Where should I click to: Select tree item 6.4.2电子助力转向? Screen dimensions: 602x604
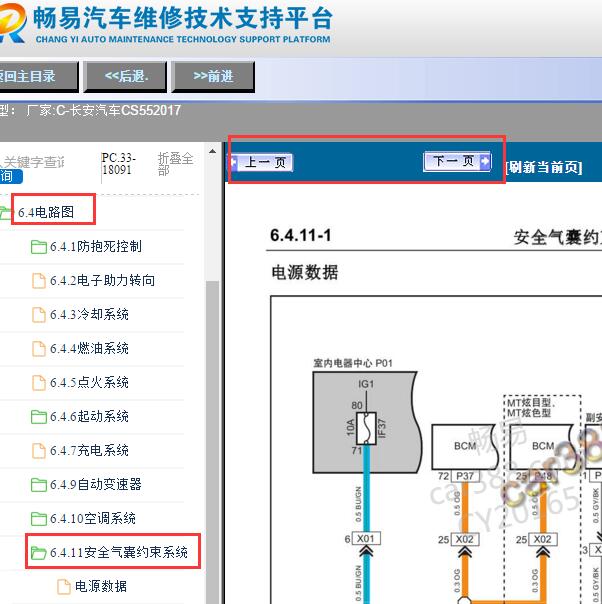(102, 280)
